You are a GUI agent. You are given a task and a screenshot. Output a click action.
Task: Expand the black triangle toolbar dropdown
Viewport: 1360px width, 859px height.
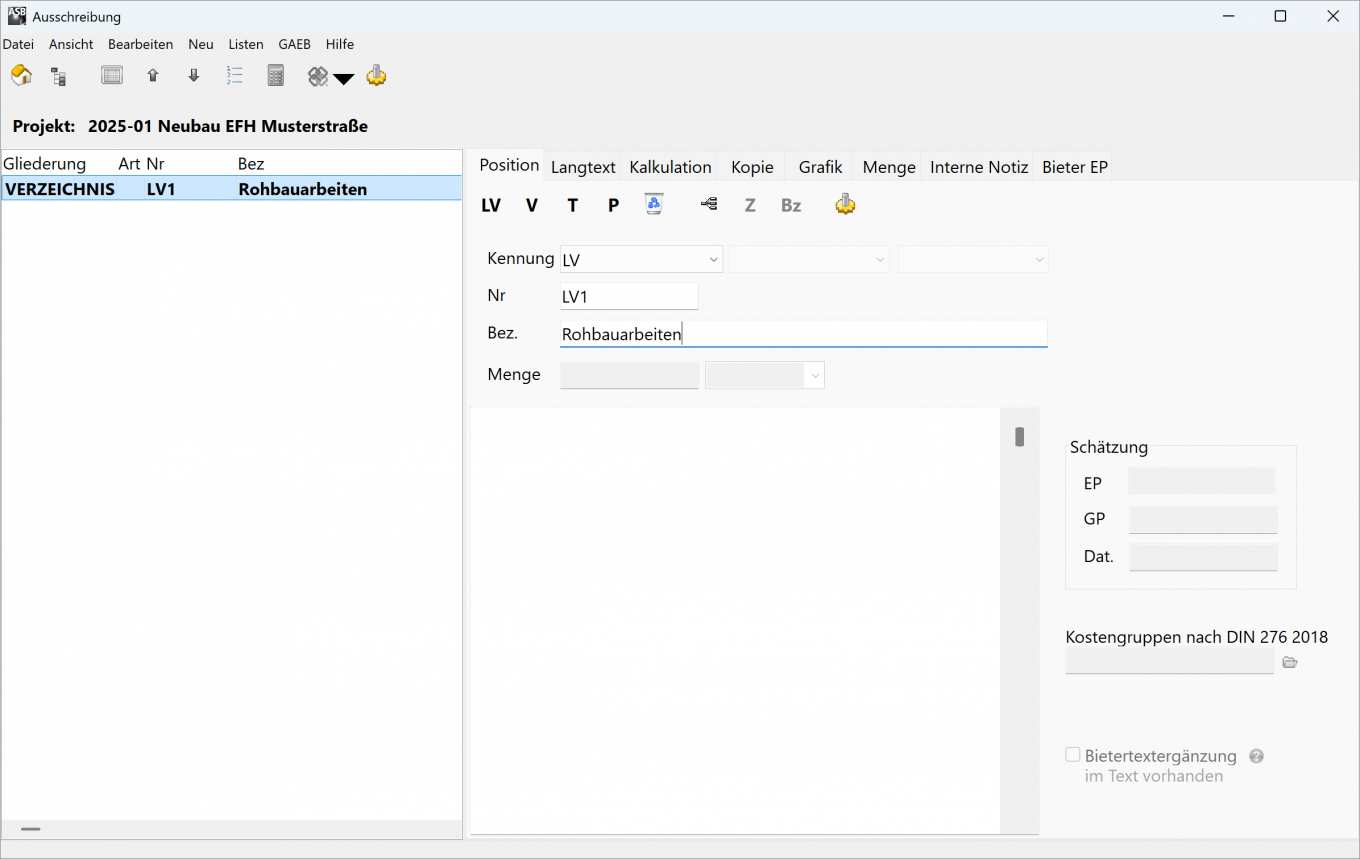[x=344, y=79]
